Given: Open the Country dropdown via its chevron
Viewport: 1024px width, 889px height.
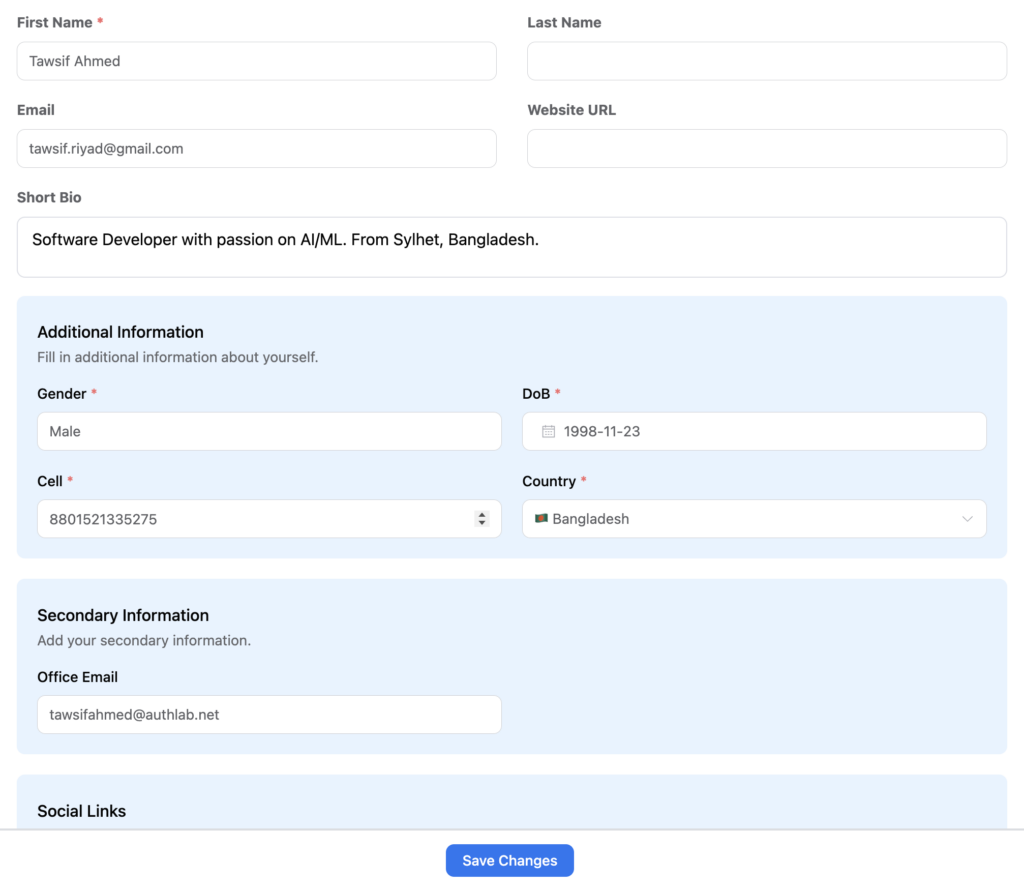Looking at the screenshot, I should (x=967, y=519).
